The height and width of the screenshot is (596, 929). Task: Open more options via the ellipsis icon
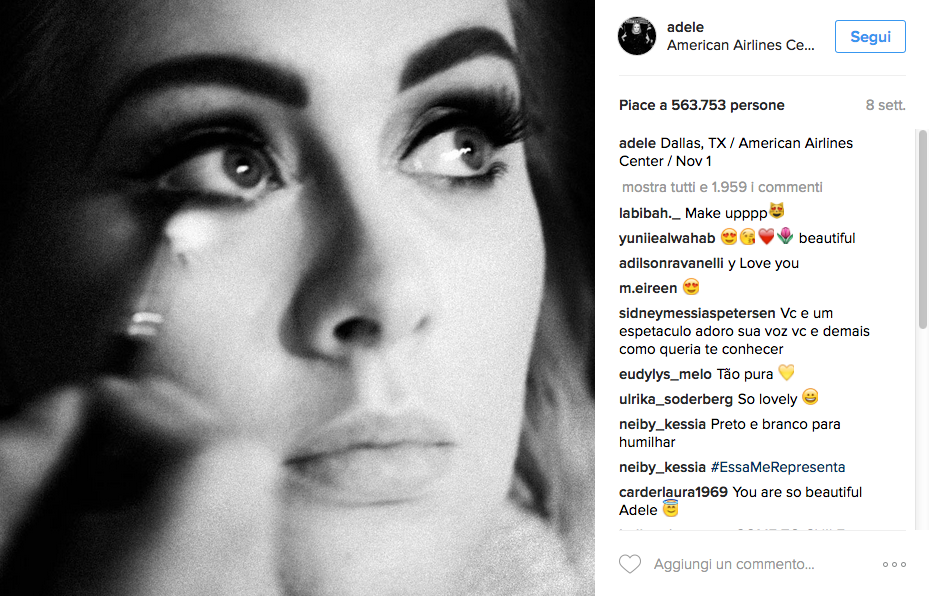893,563
